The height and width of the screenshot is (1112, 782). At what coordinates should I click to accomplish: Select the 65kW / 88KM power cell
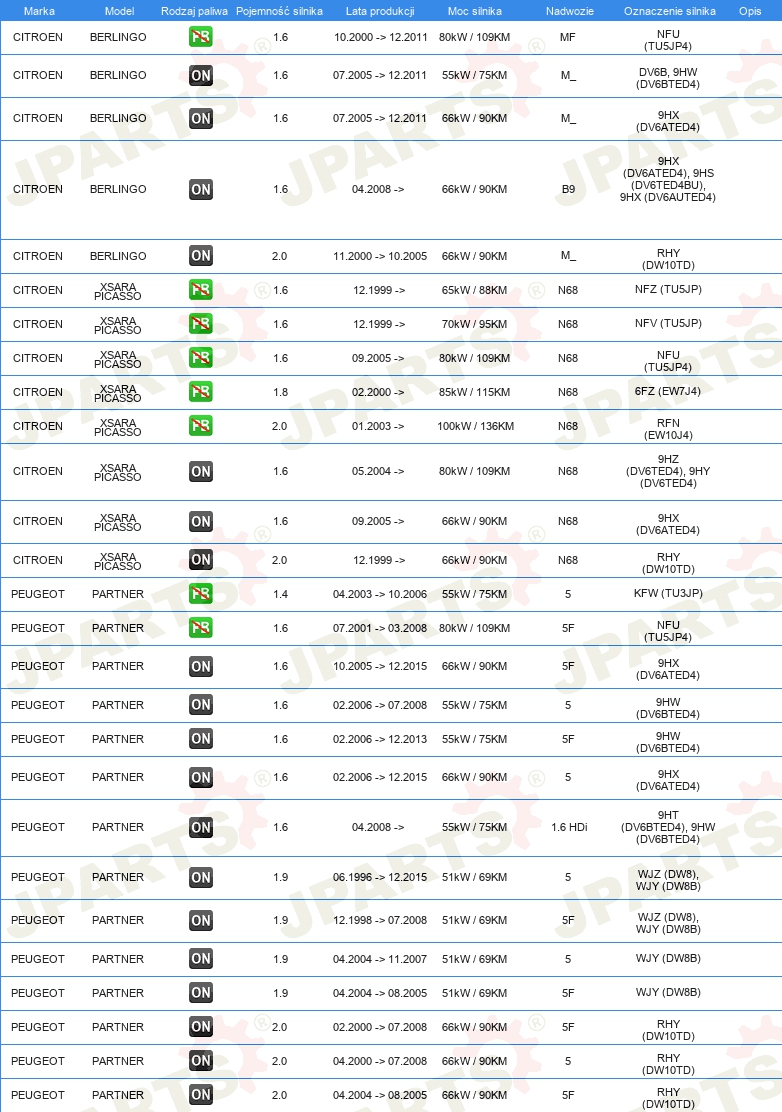pyautogui.click(x=474, y=290)
